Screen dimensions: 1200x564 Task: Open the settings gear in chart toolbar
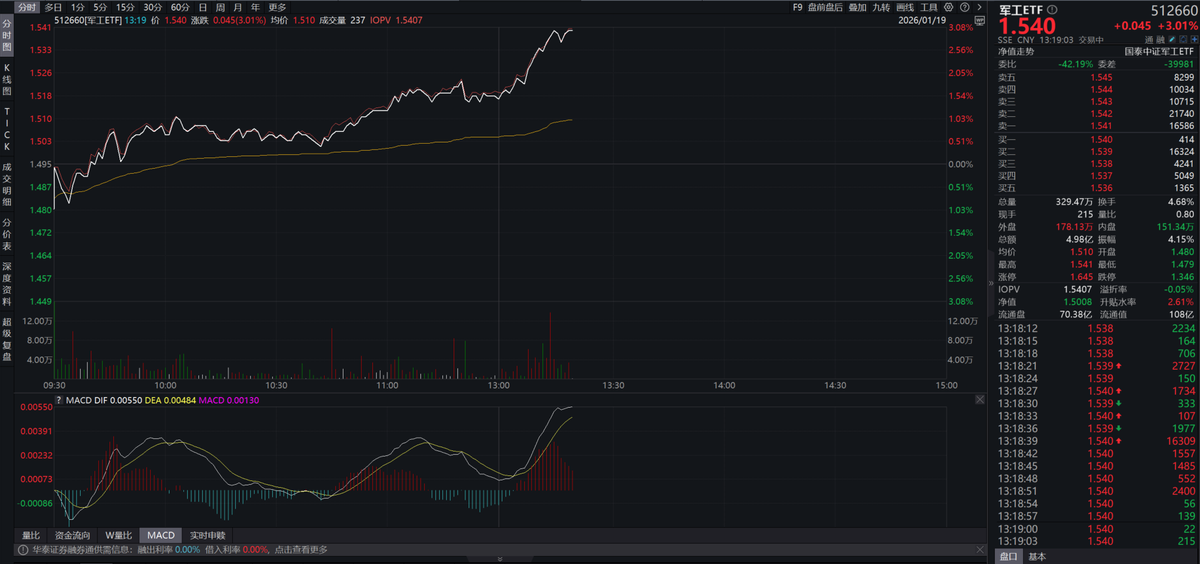(x=946, y=7)
